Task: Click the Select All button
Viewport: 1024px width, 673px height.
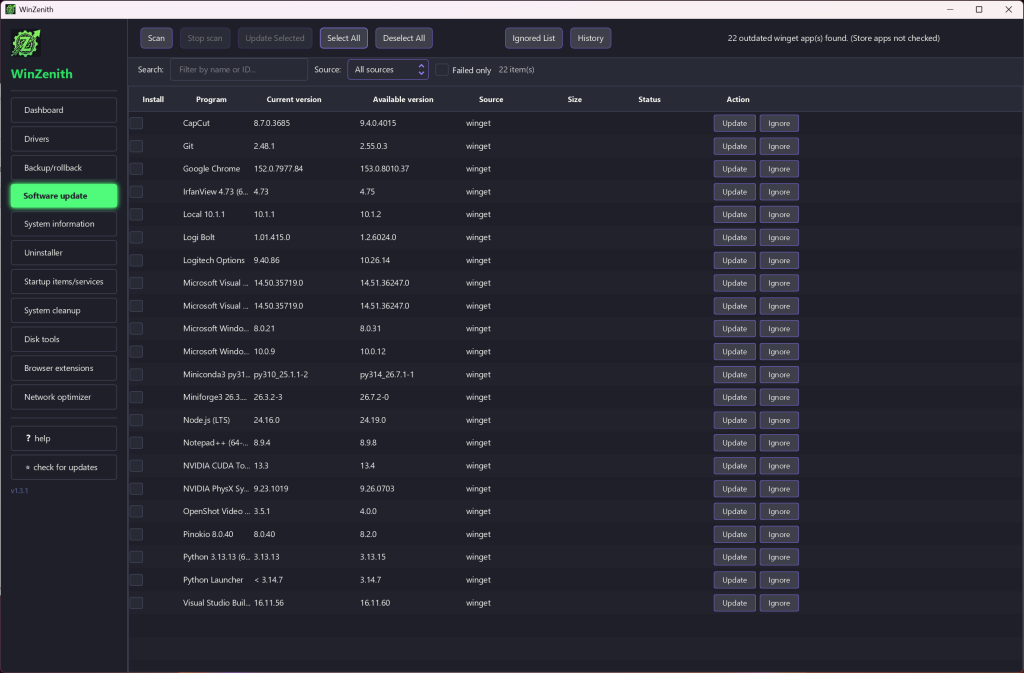Action: [x=344, y=38]
